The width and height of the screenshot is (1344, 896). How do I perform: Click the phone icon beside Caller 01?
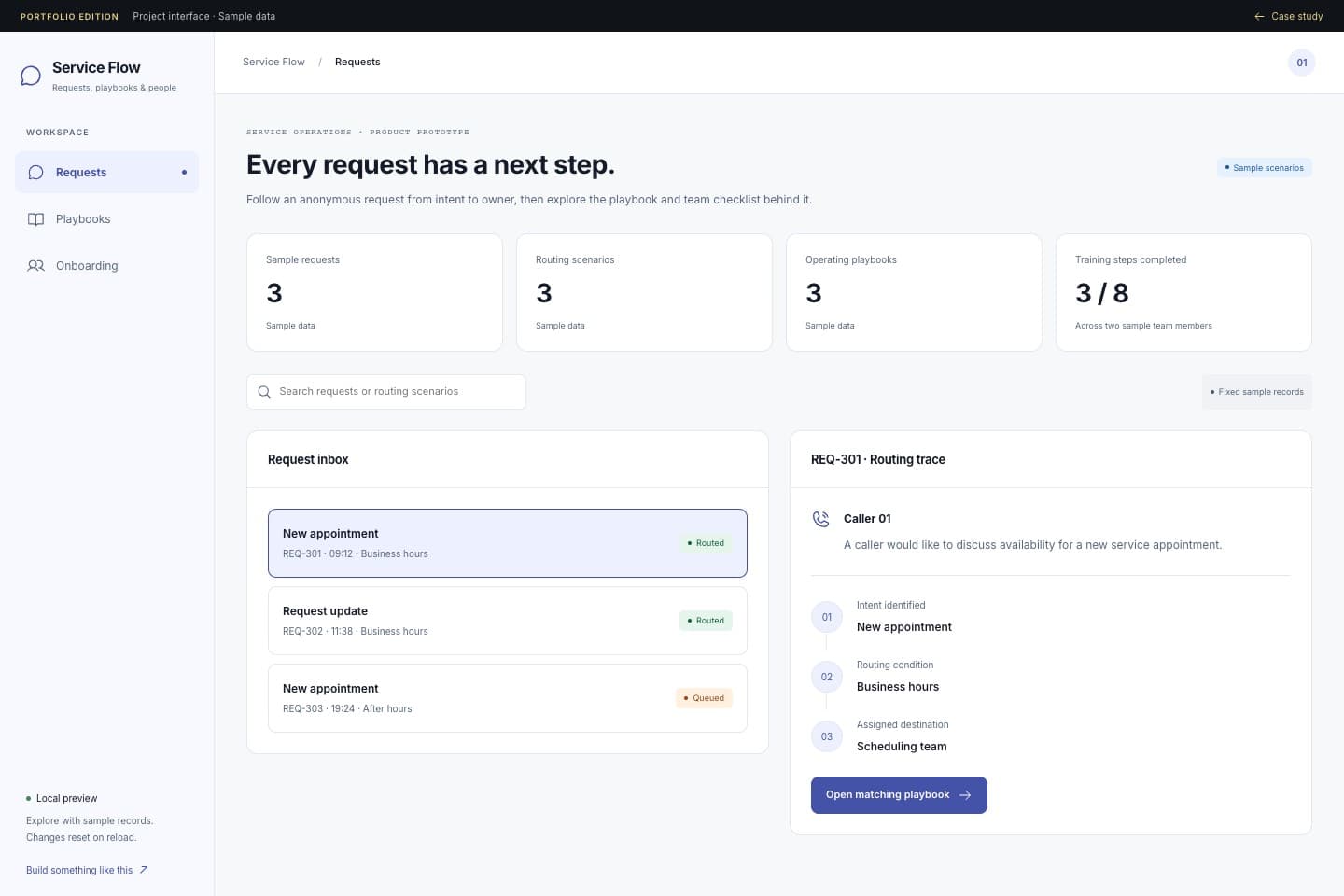(821, 519)
